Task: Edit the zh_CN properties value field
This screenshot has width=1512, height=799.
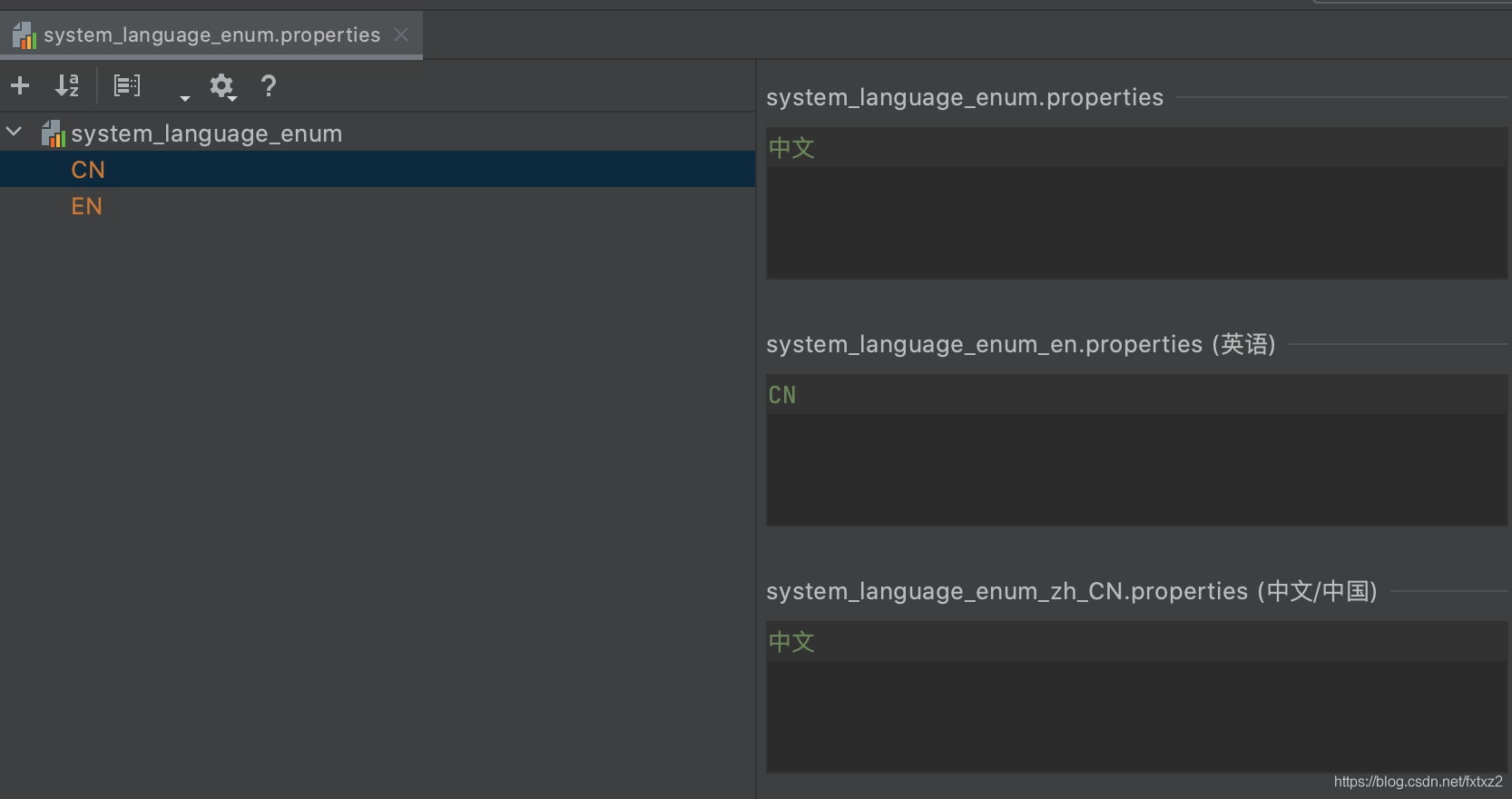Action: [1136, 696]
